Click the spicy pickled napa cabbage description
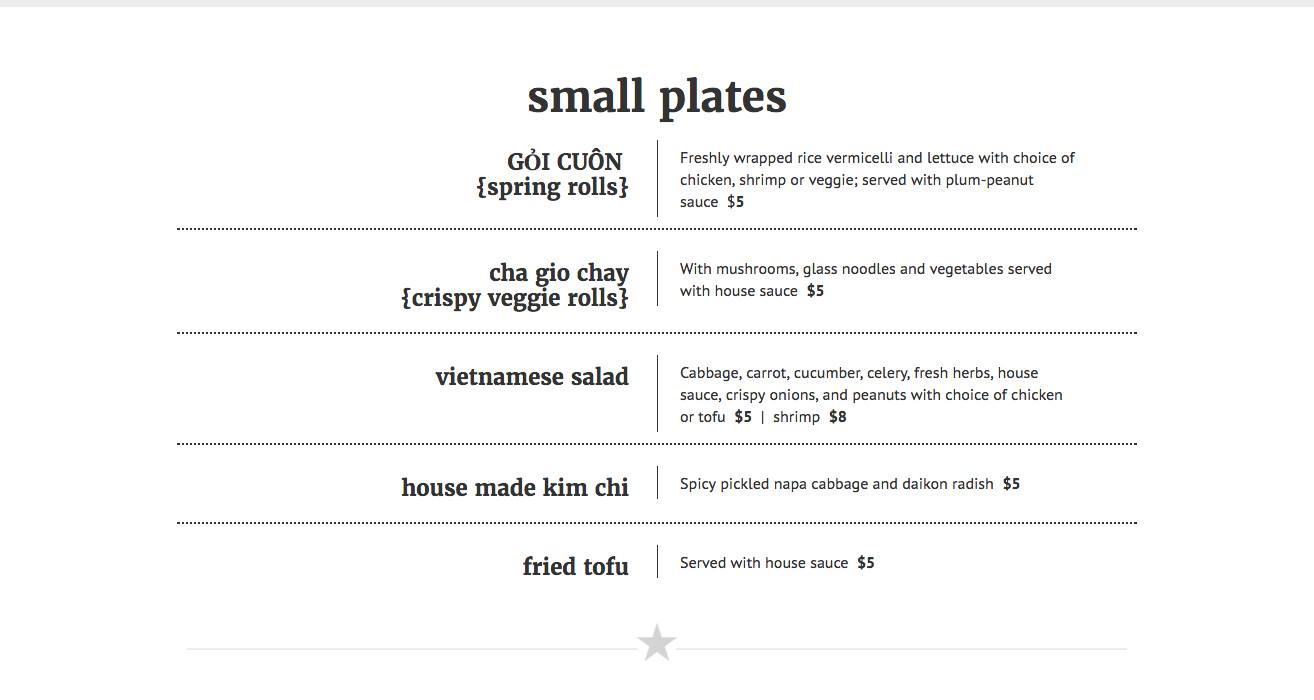The image size is (1314, 700). click(836, 484)
